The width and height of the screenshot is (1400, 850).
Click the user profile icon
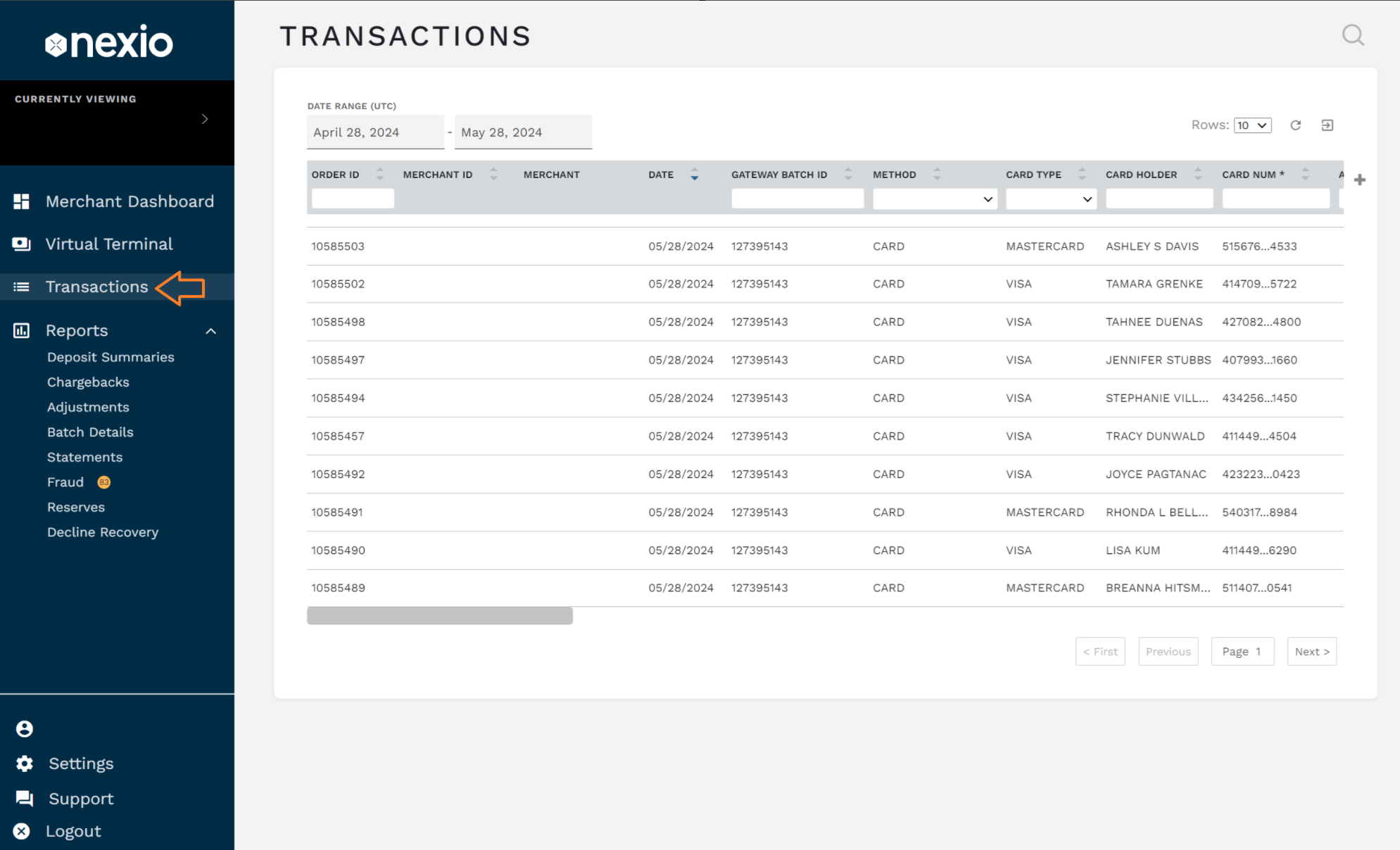pyautogui.click(x=25, y=729)
